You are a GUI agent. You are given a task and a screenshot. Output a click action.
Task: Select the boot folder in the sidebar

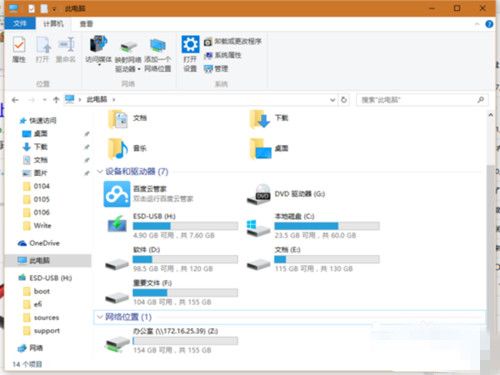click(x=36, y=291)
